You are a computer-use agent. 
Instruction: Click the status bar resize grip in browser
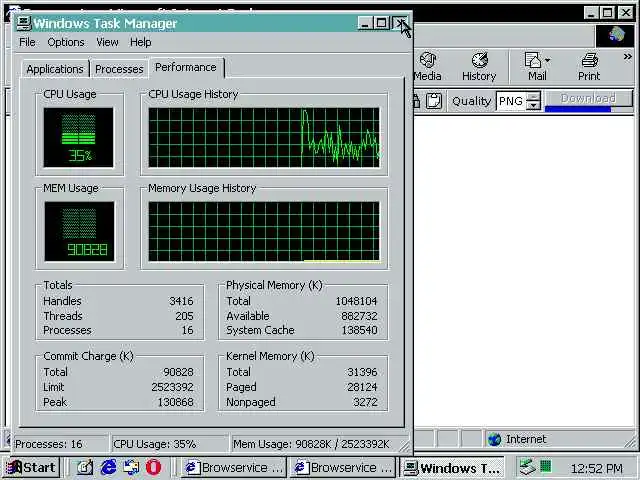click(x=630, y=440)
